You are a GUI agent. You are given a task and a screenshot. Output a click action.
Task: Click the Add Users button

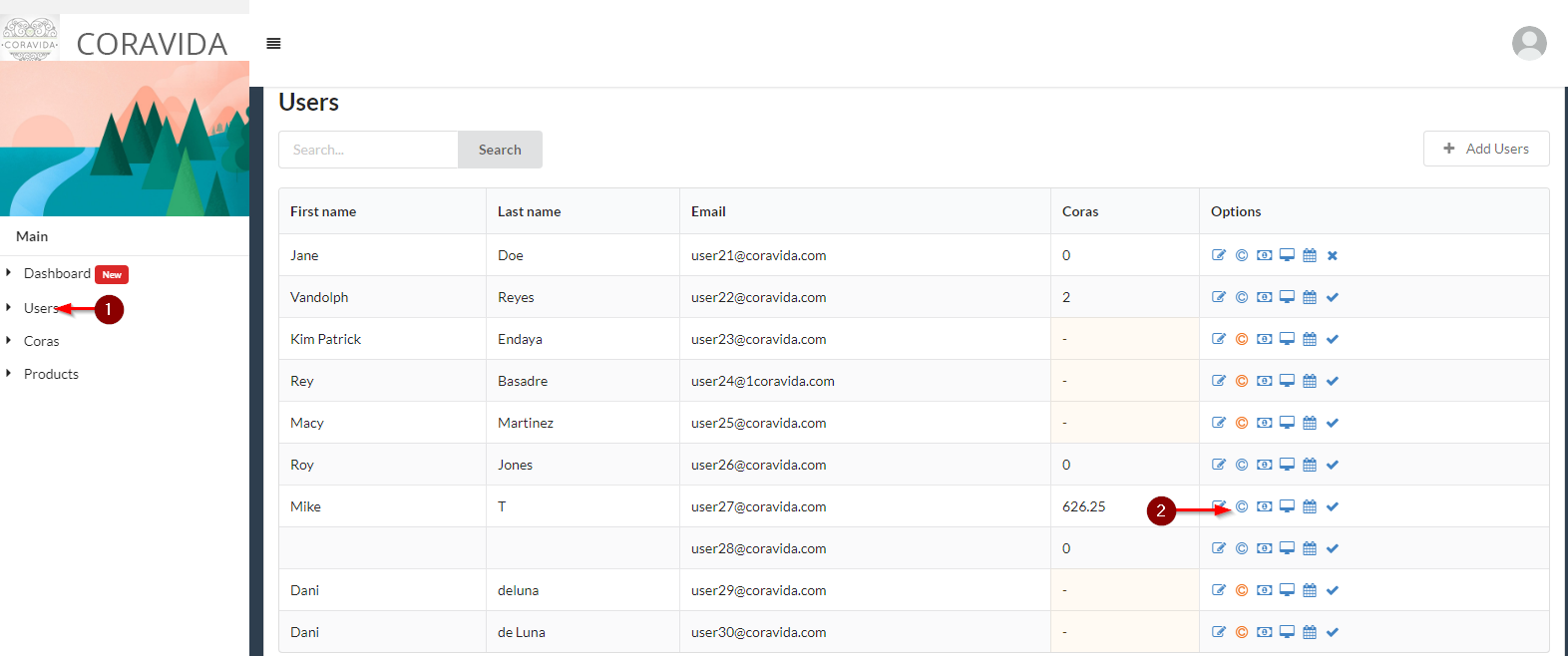click(x=1485, y=149)
